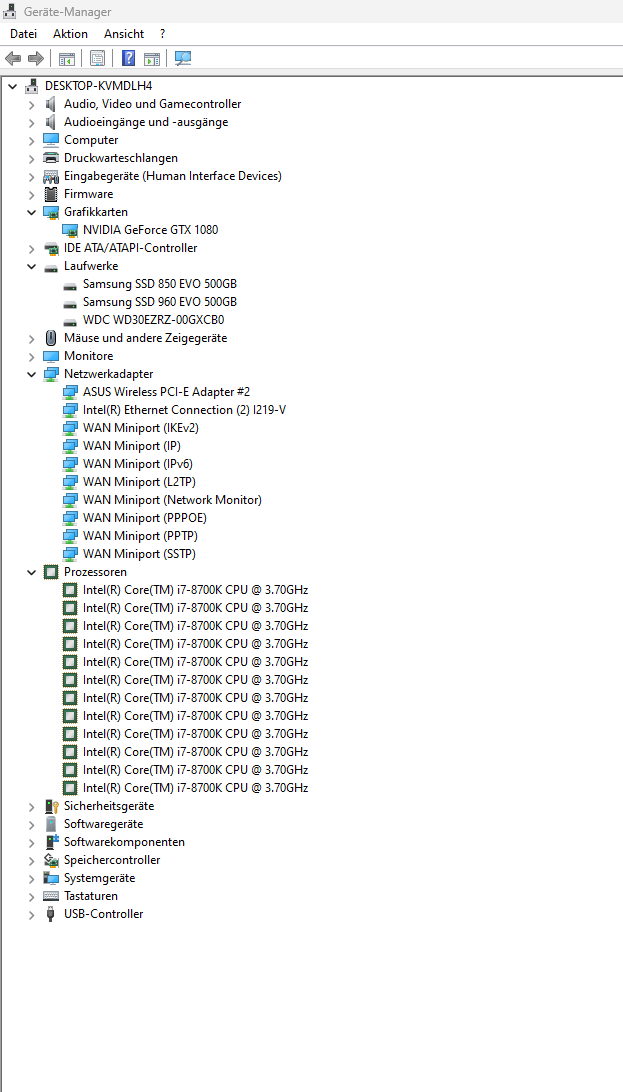Viewport: 623px width, 1092px height.
Task: Open the Properties toolbar icon
Action: (x=97, y=58)
